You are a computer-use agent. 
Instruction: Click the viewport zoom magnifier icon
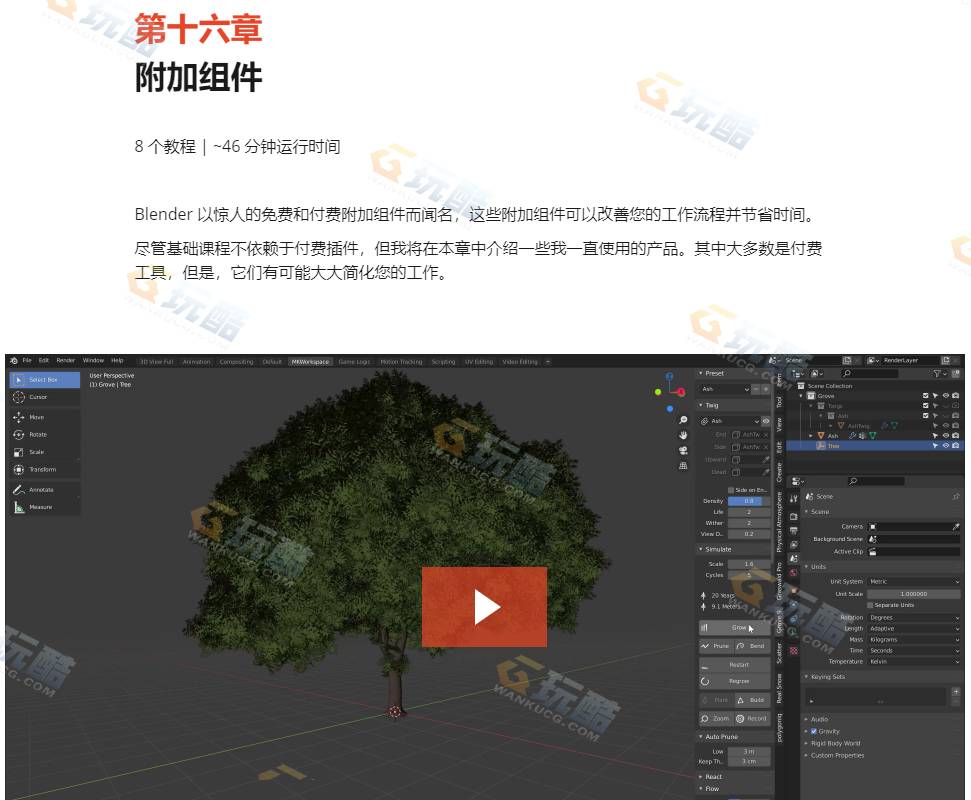[683, 420]
